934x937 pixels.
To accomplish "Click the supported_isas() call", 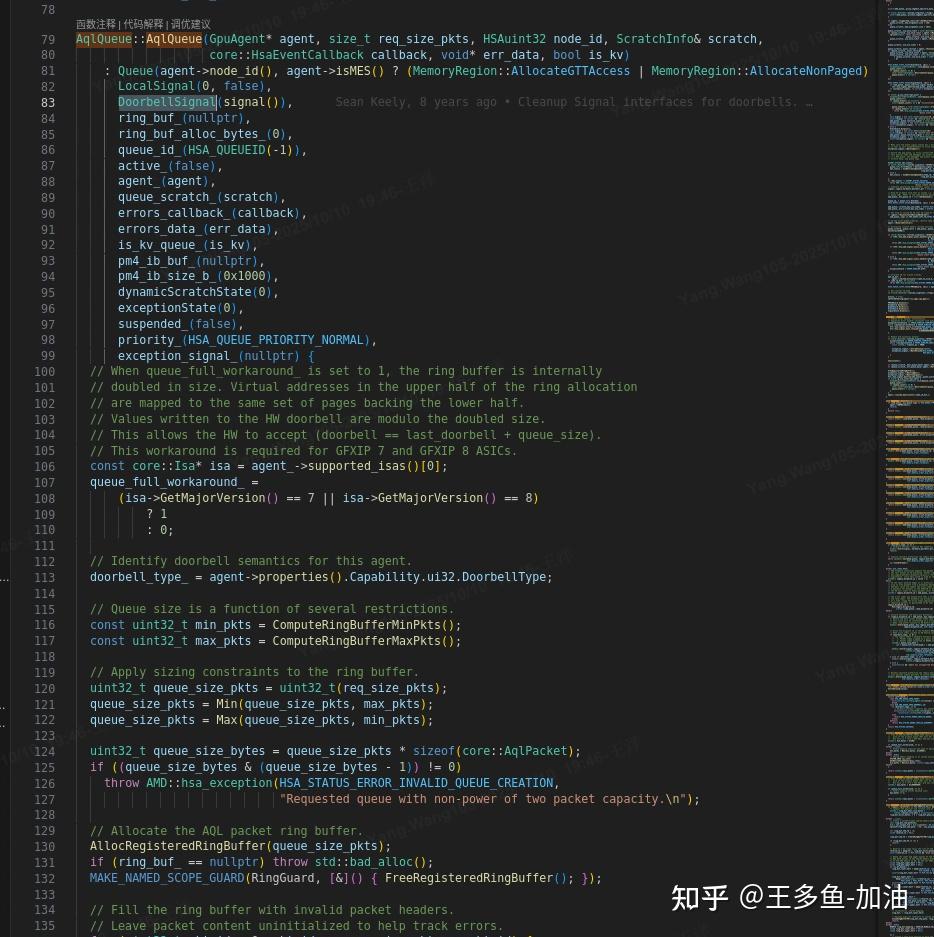I will pyautogui.click(x=363, y=466).
